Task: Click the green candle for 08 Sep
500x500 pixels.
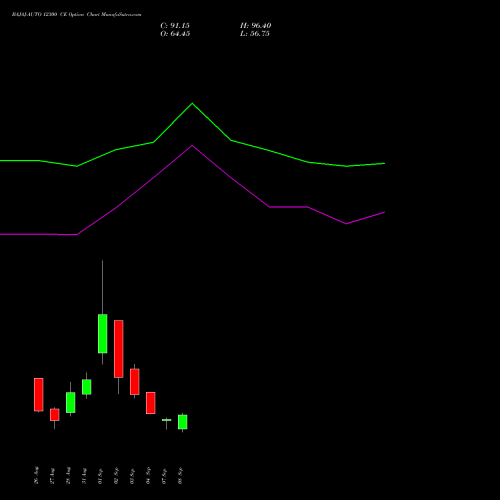Action: pyautogui.click(x=183, y=422)
